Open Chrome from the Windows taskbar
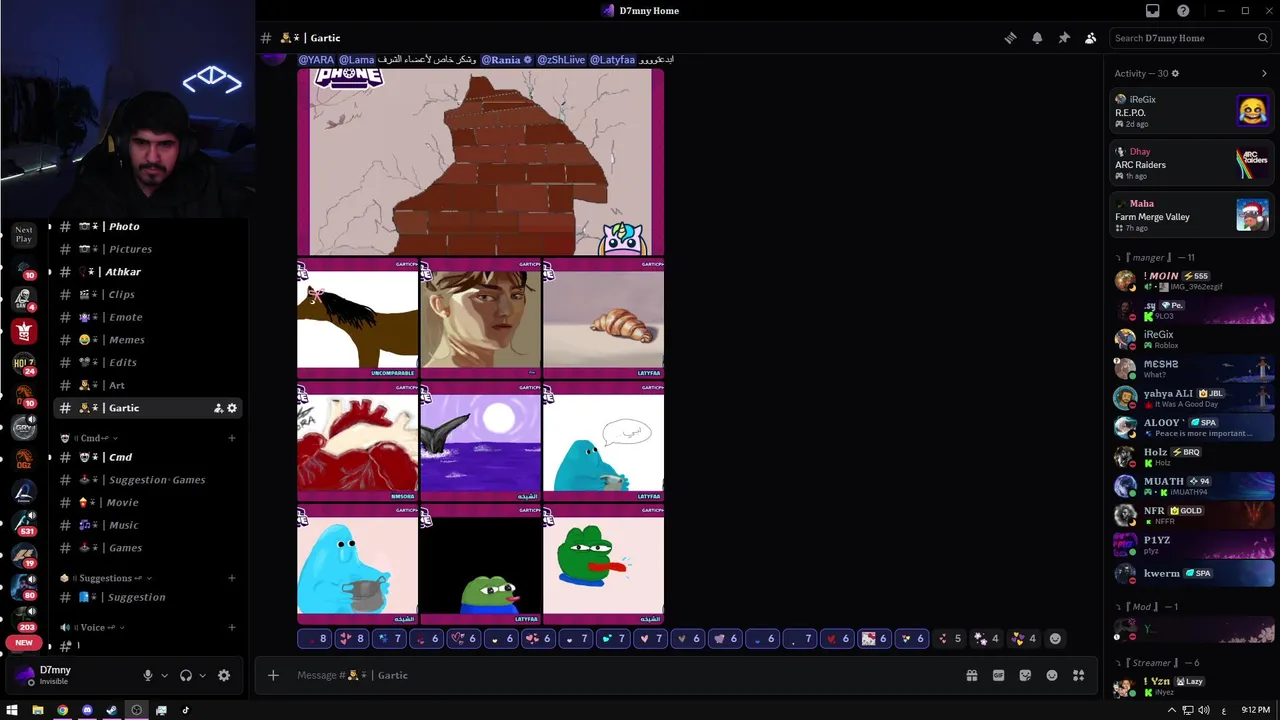Screen dimensions: 1280x720 tap(62, 710)
